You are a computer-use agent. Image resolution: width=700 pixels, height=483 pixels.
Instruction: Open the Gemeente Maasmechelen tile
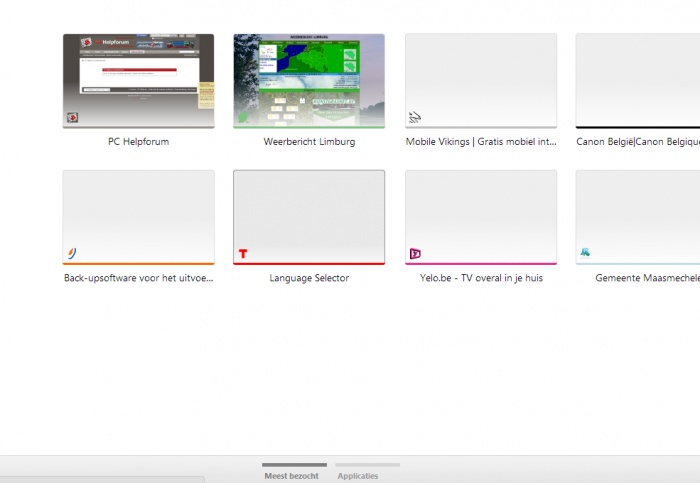click(x=638, y=217)
